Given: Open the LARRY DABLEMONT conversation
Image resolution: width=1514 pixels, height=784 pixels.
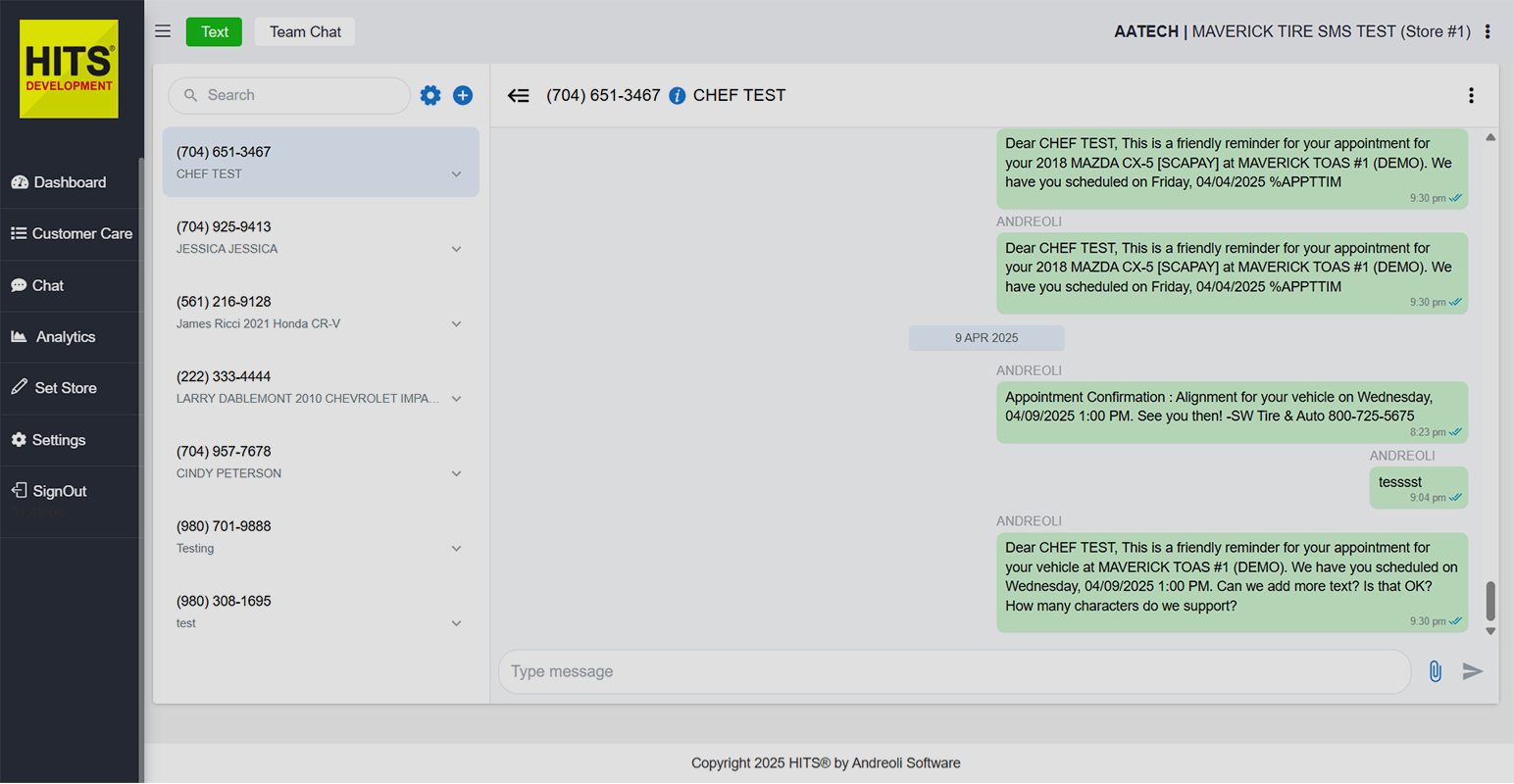Looking at the screenshot, I should [307, 387].
